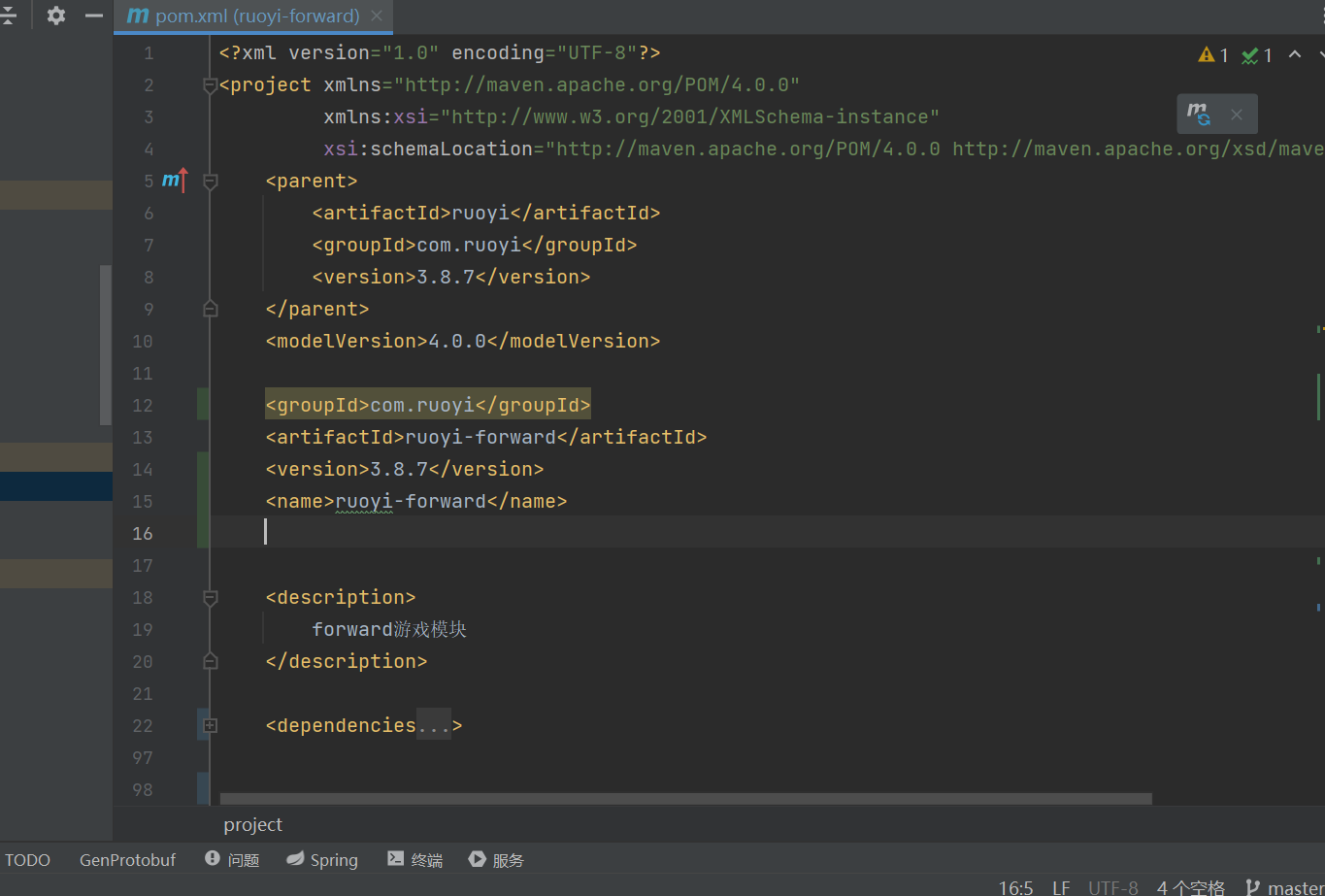
Task: Click the highlighted groupId line 12
Action: [x=428, y=405]
